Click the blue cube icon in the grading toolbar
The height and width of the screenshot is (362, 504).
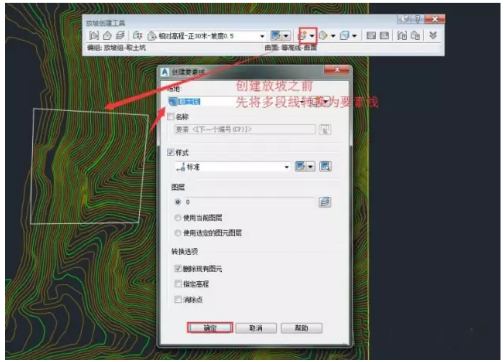coord(344,35)
